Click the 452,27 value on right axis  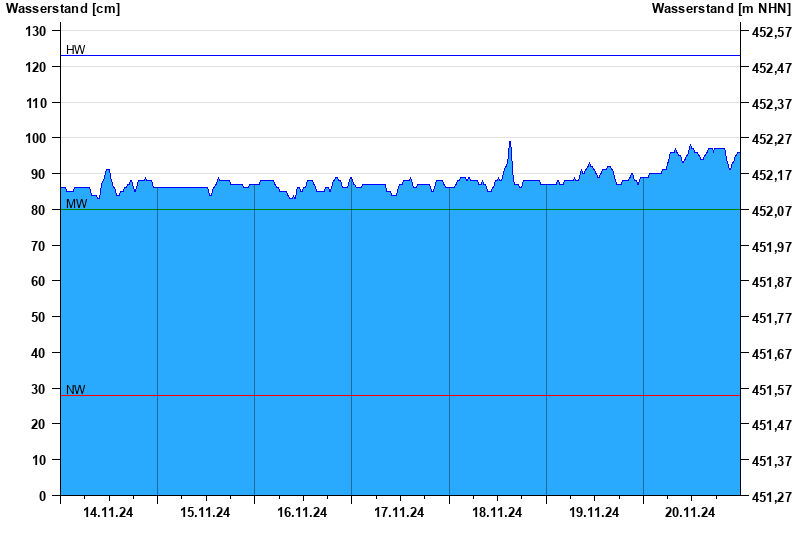click(x=772, y=139)
